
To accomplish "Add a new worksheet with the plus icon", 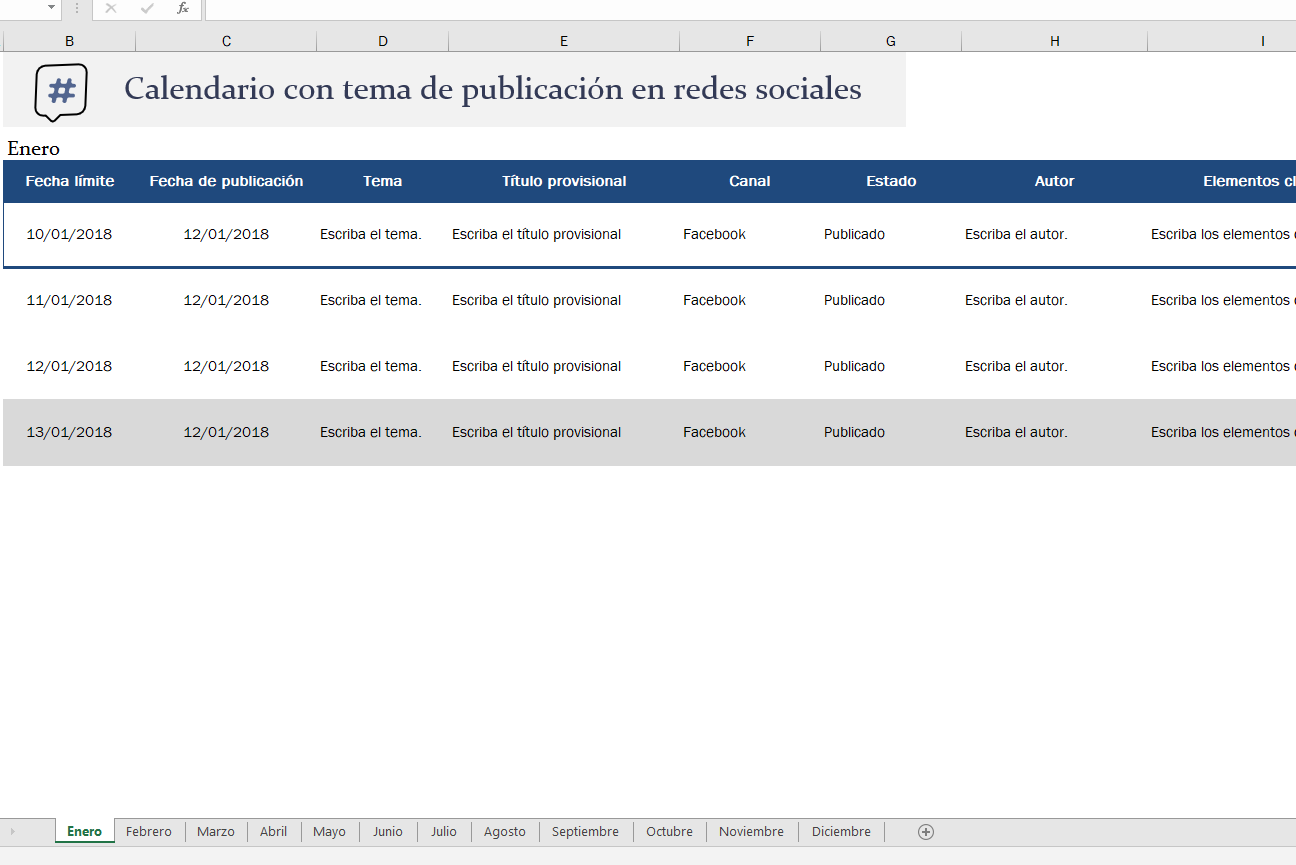I will coord(925,831).
